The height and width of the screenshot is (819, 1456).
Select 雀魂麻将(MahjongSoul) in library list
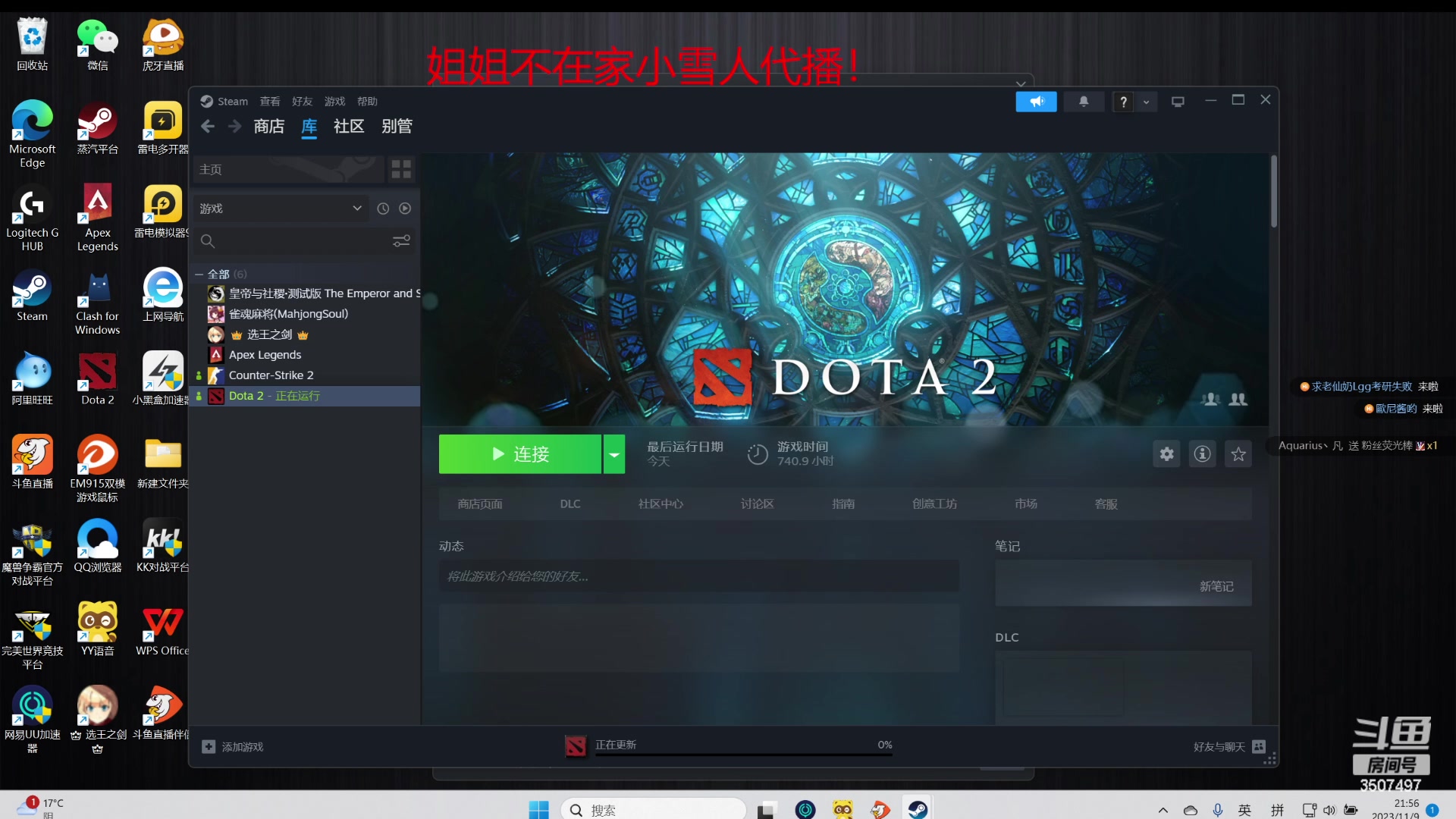tap(288, 314)
